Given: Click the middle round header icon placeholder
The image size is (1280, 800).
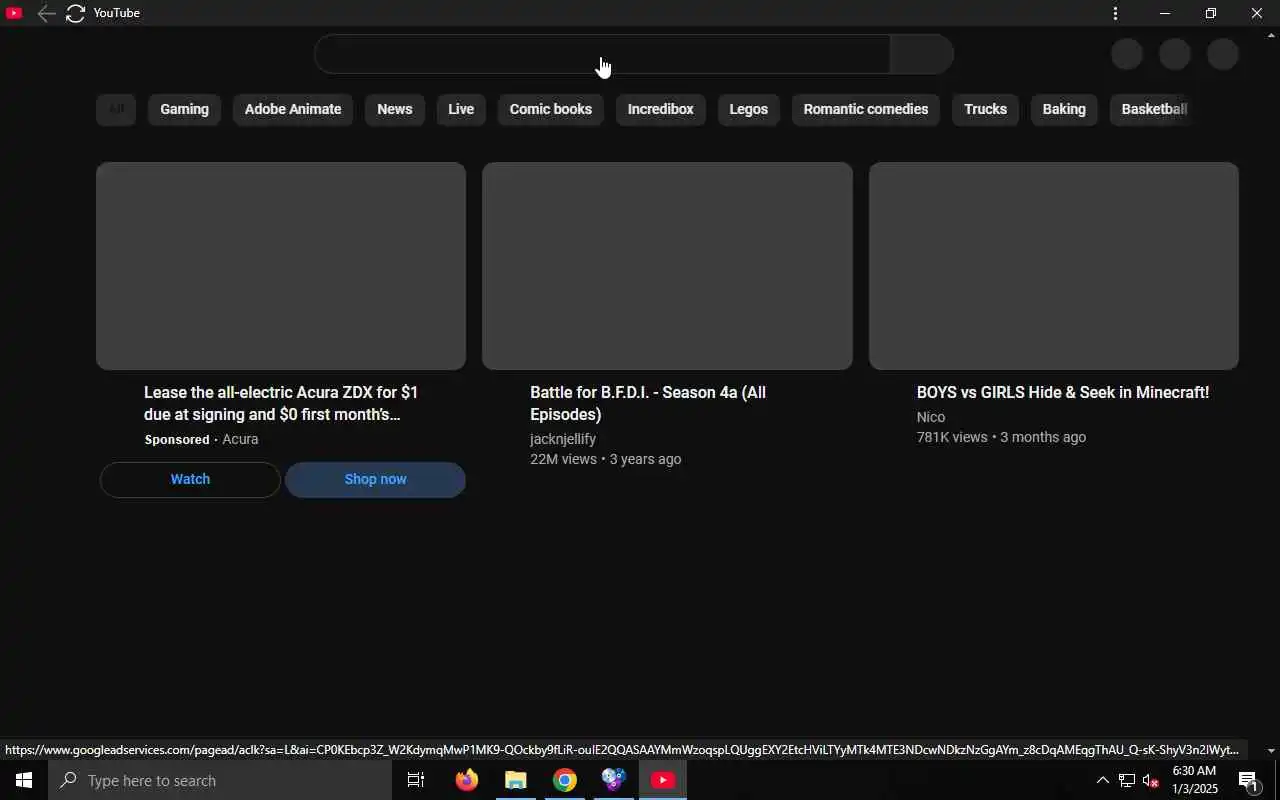Looking at the screenshot, I should [x=1175, y=54].
